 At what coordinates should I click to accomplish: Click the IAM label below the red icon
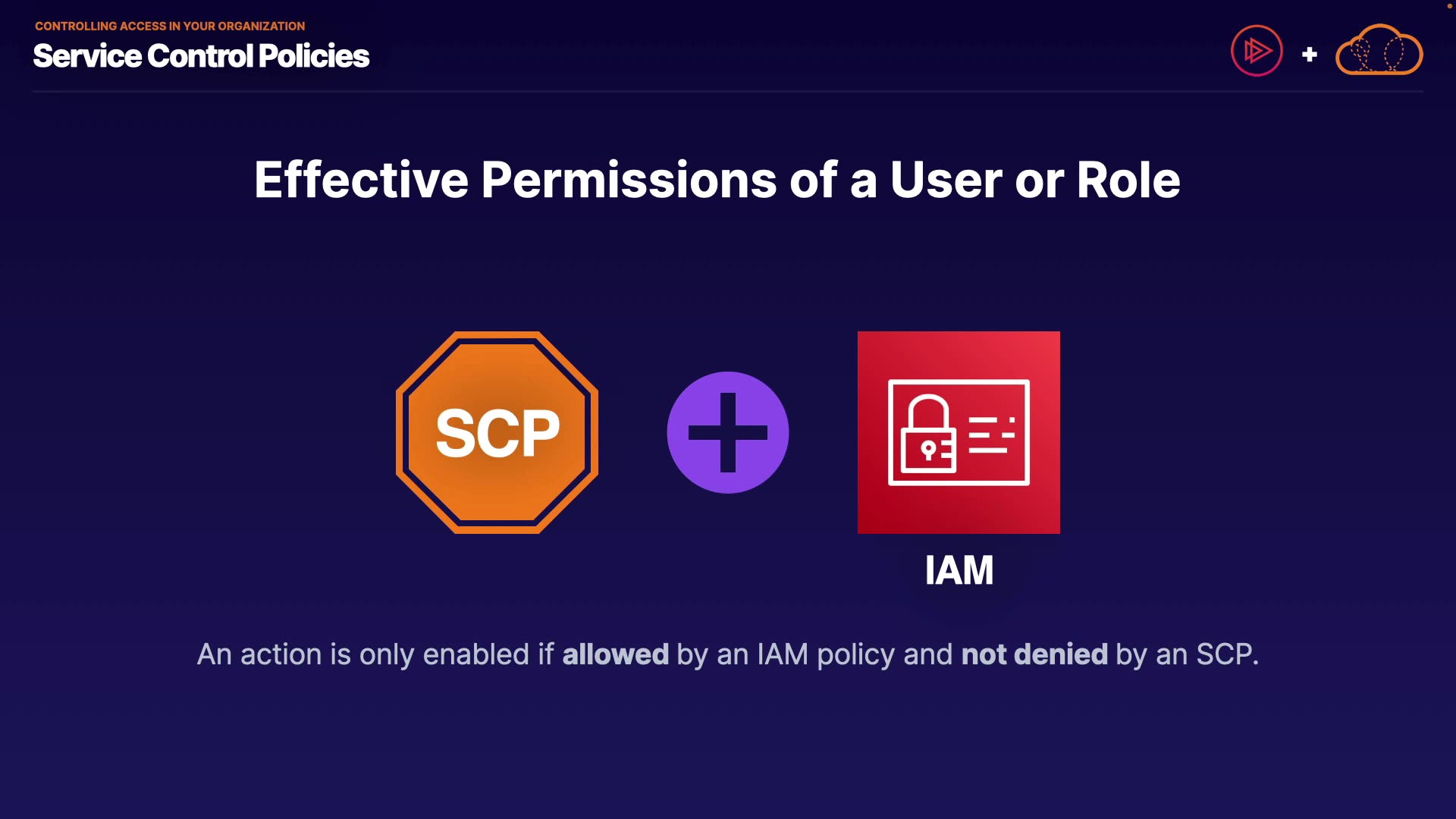point(959,570)
